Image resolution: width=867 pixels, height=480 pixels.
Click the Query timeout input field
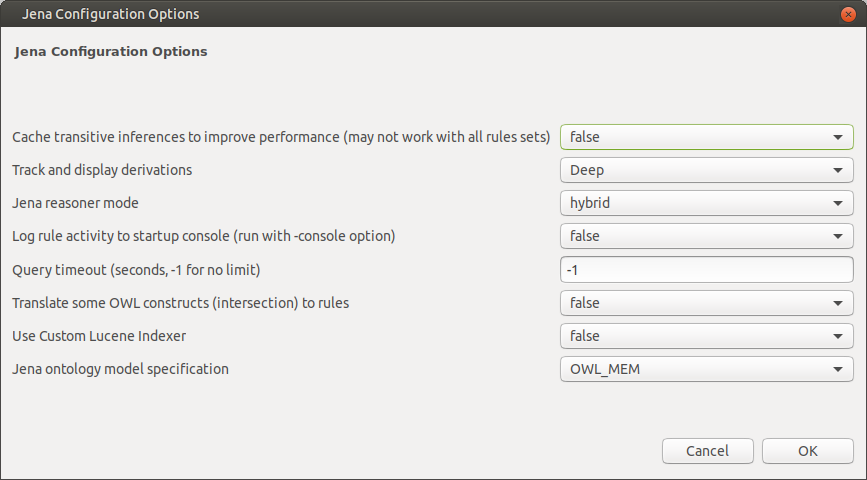(707, 270)
